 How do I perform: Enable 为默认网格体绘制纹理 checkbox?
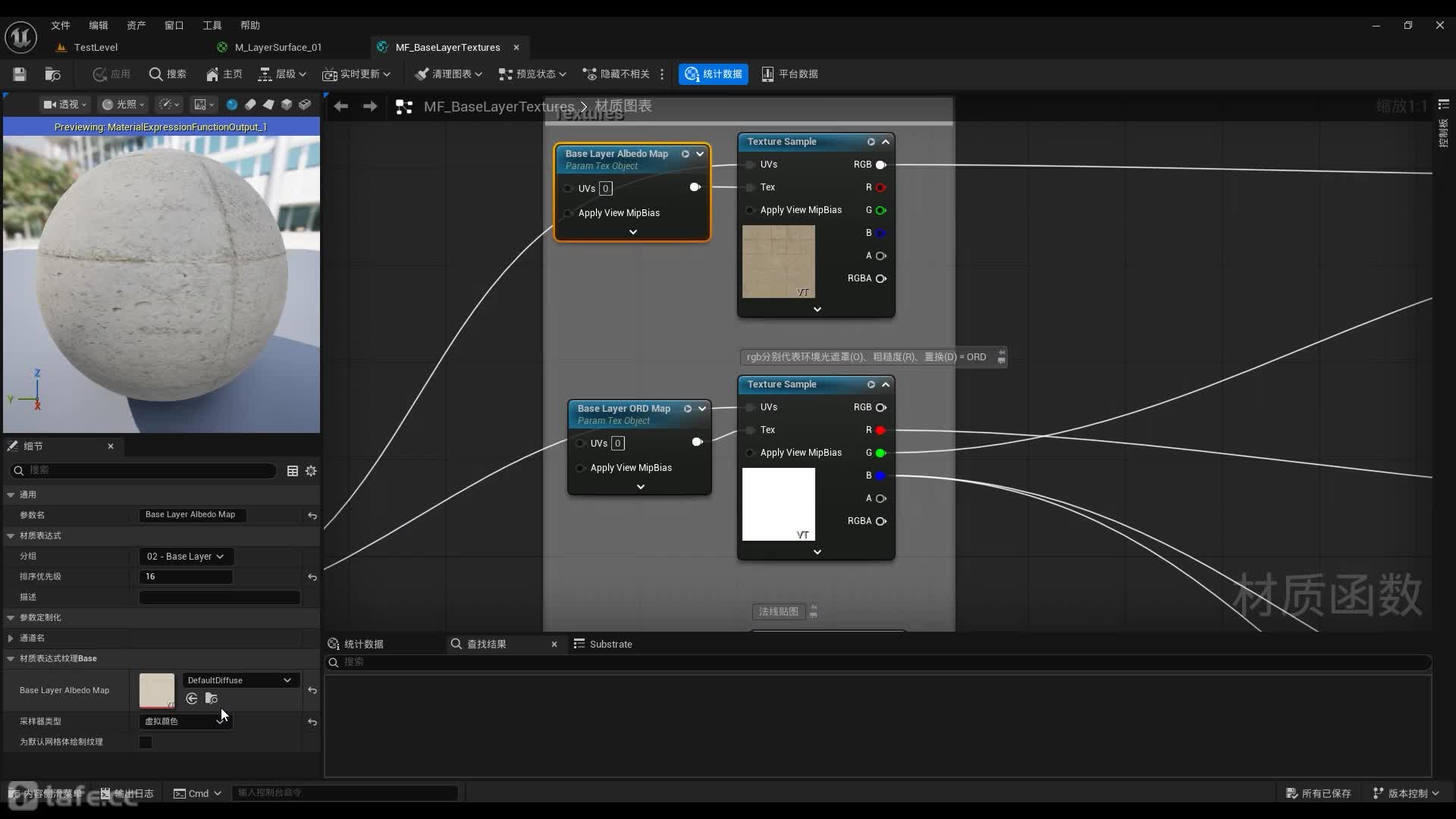pos(146,742)
